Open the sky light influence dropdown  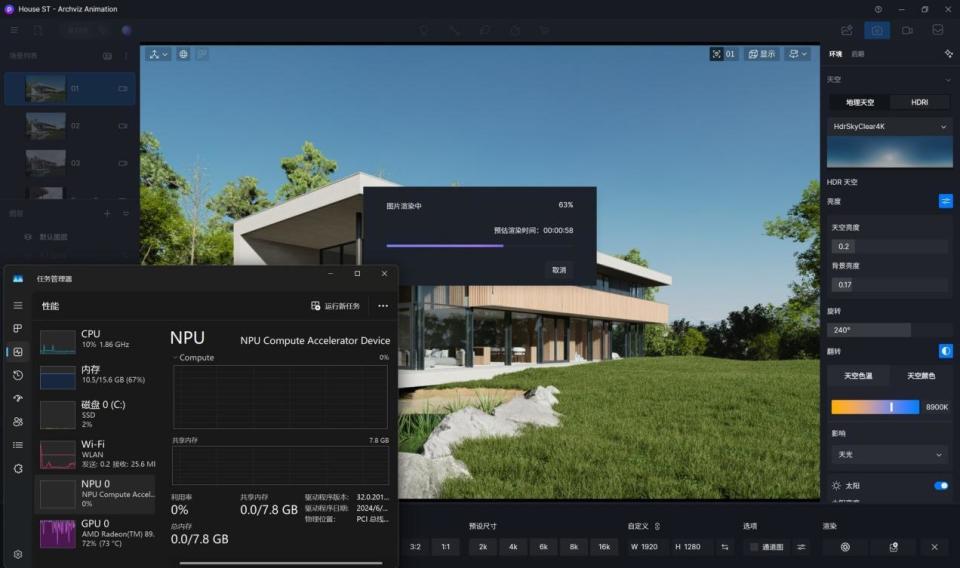[890, 454]
